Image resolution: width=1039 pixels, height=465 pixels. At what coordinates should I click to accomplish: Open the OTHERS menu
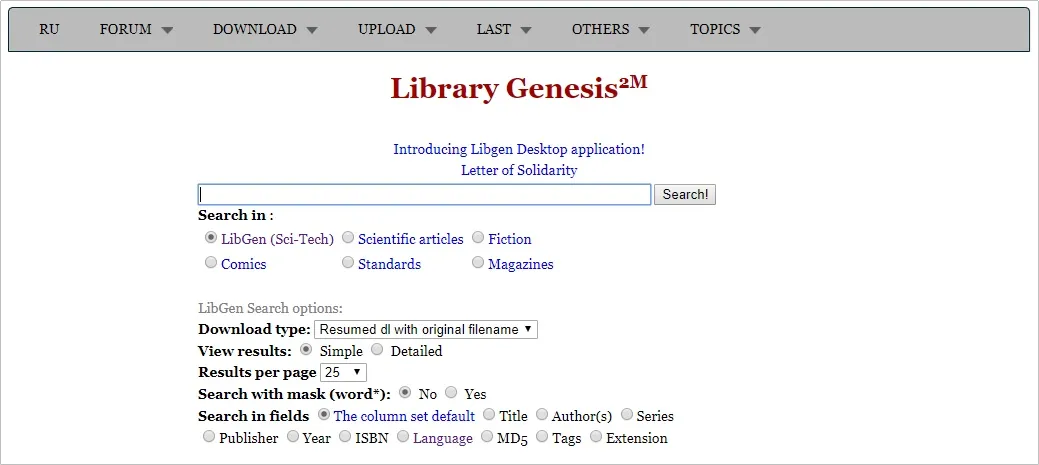click(x=610, y=29)
